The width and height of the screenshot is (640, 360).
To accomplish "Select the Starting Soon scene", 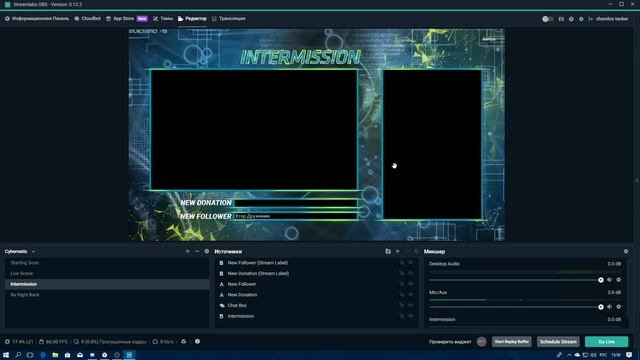I will (107, 263).
